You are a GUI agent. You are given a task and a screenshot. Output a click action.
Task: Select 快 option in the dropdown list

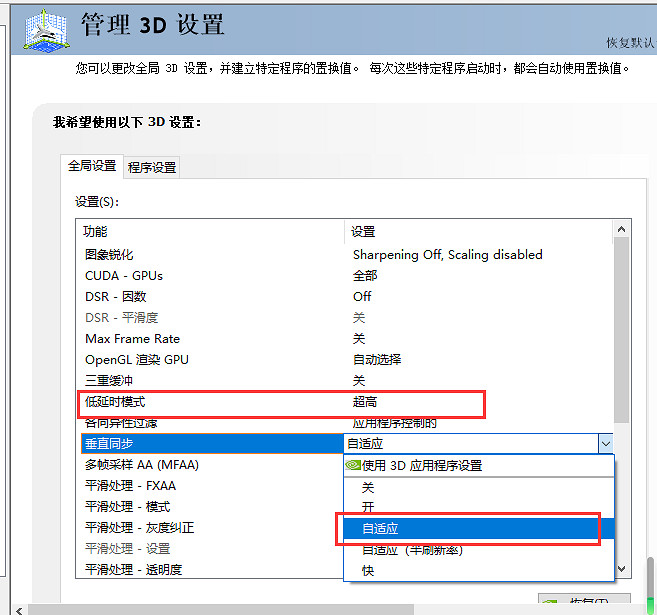tap(479, 570)
